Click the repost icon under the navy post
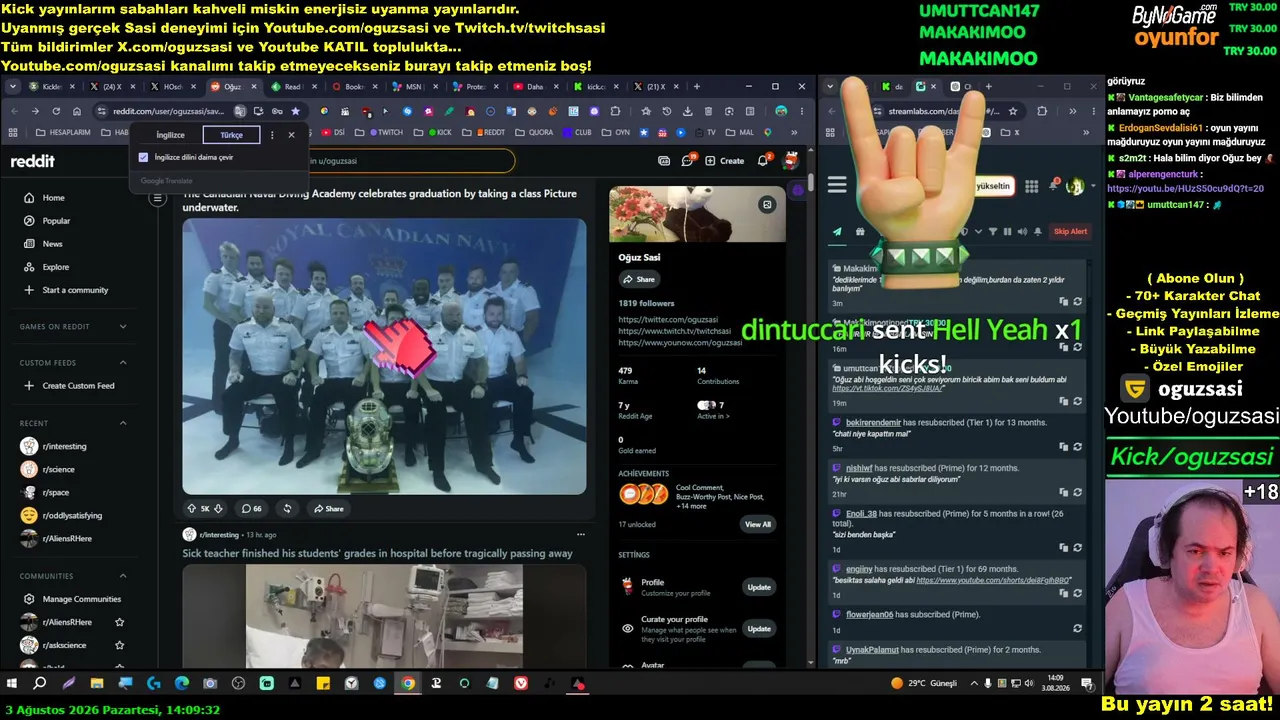The height and width of the screenshot is (720, 1280). pyautogui.click(x=287, y=509)
